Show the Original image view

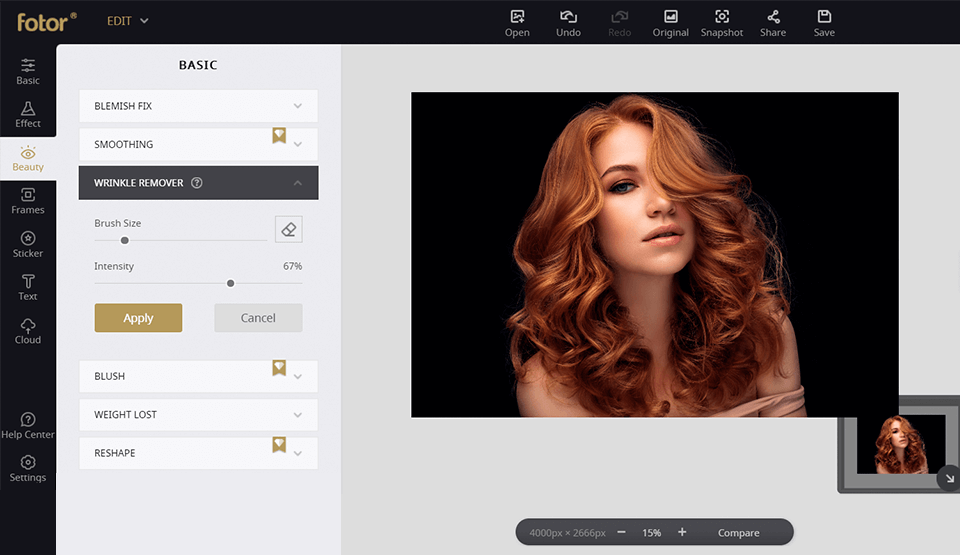click(x=670, y=22)
